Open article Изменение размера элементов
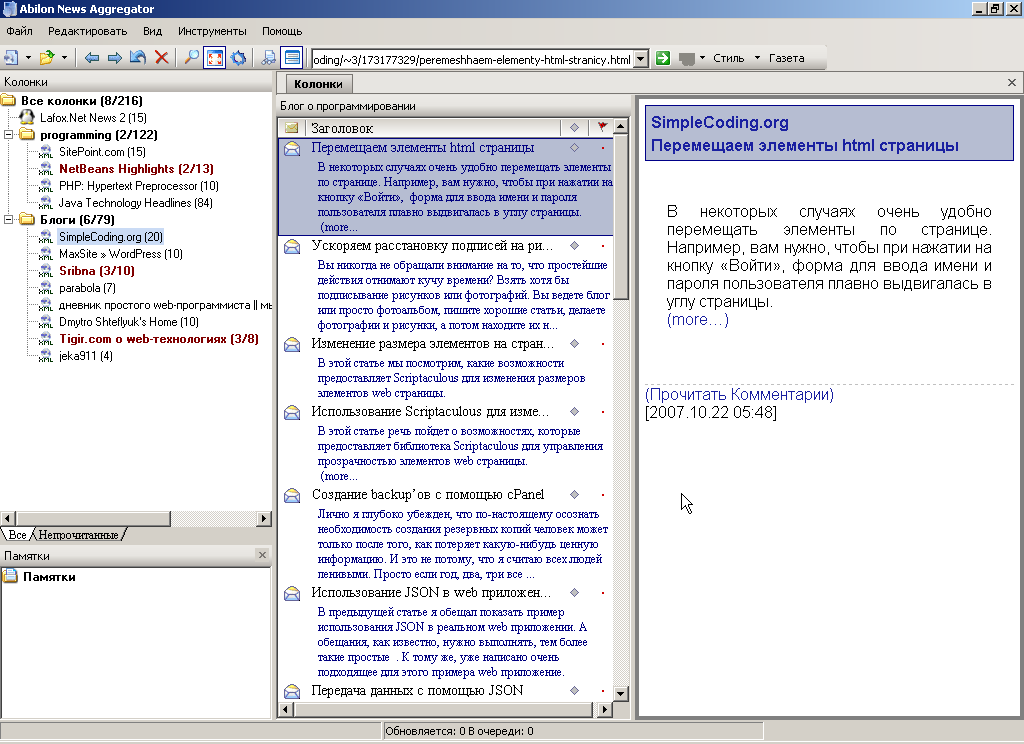This screenshot has width=1024, height=744. coord(432,344)
